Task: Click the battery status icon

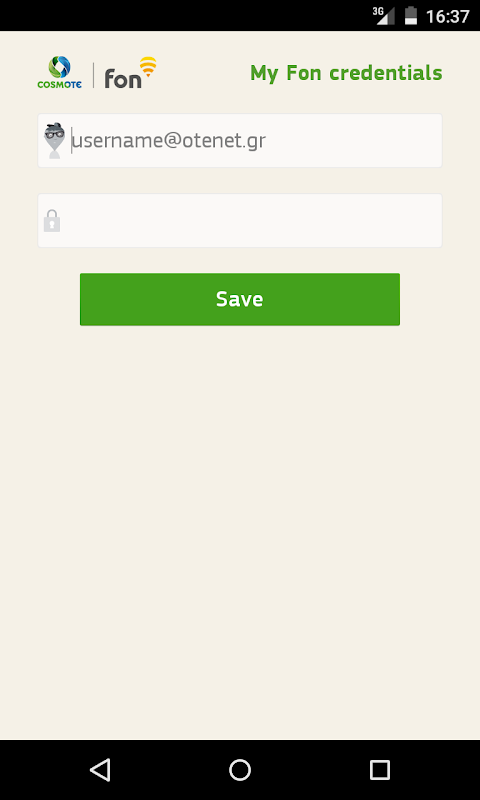Action: point(411,15)
